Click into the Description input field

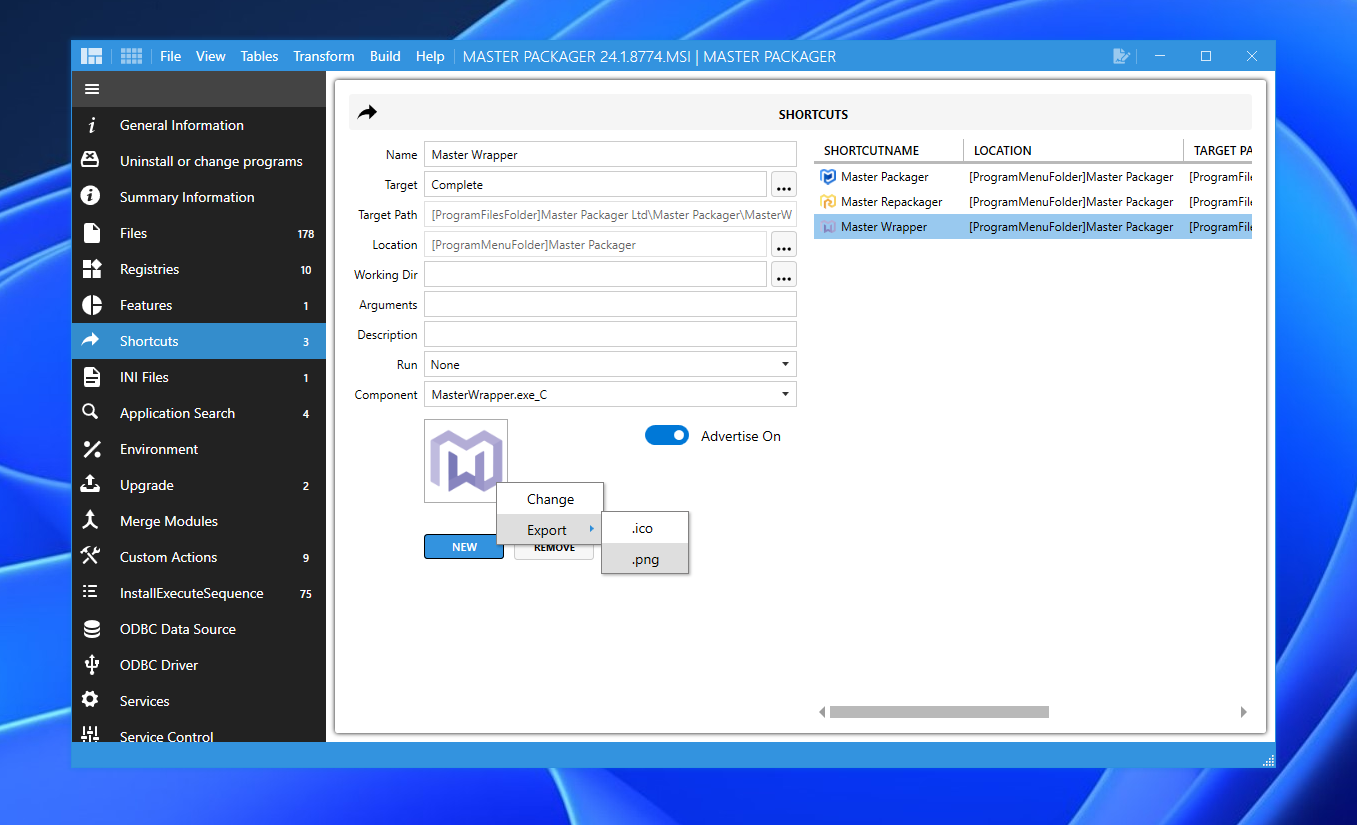point(610,335)
